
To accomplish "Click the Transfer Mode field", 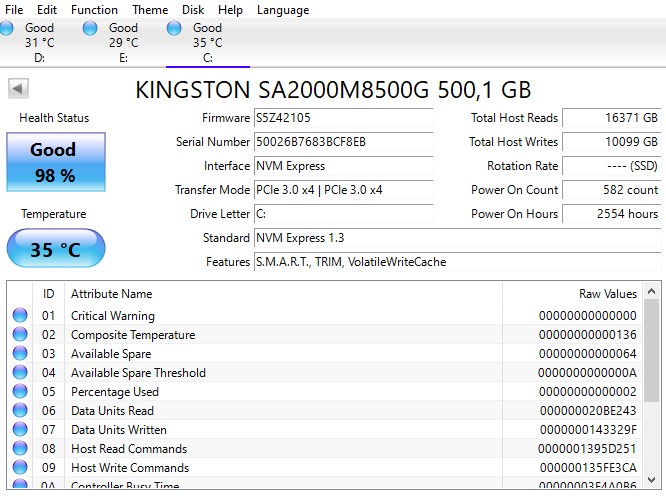I will tap(343, 190).
